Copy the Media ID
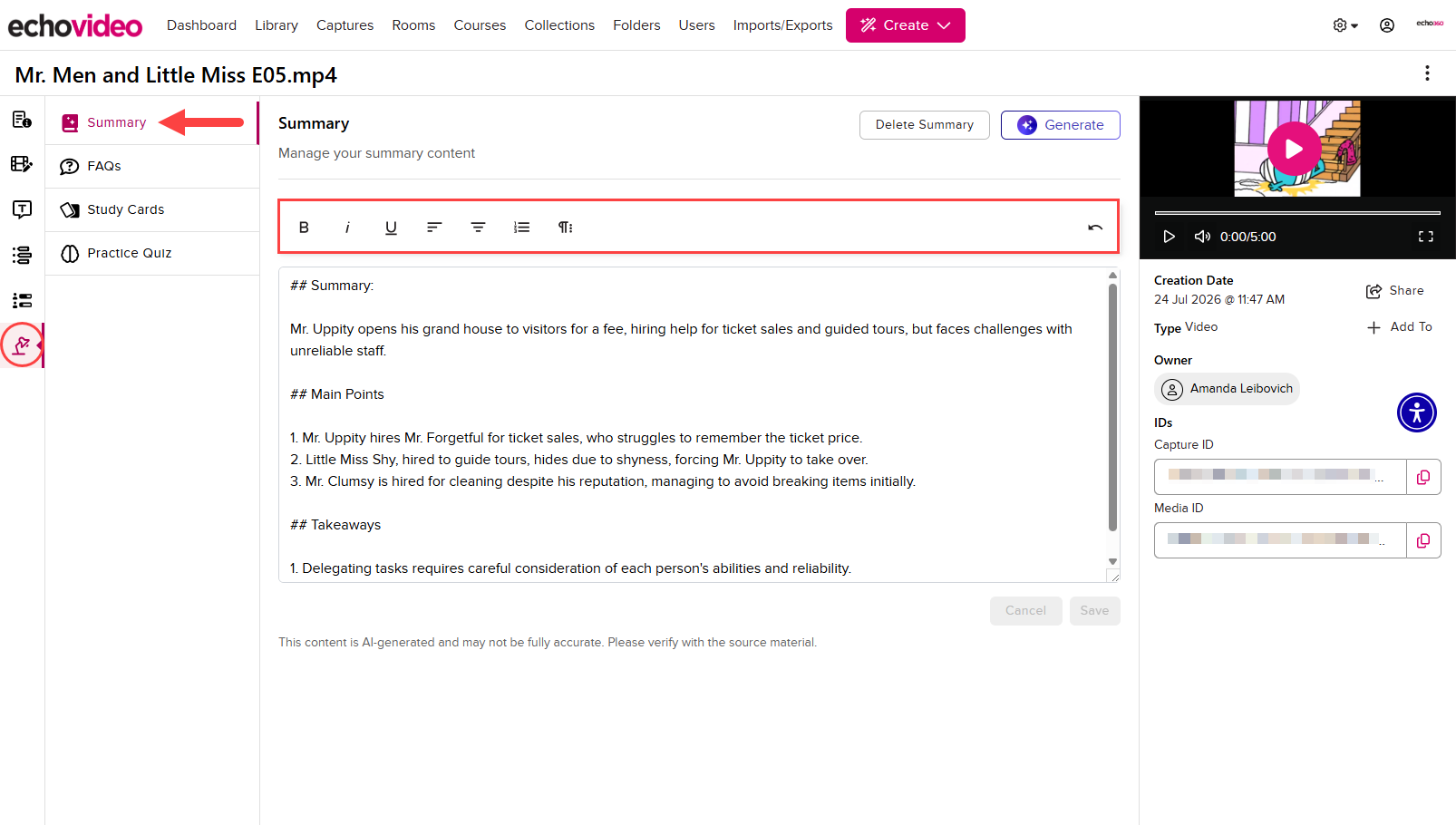The image size is (1456, 825). coord(1423,540)
